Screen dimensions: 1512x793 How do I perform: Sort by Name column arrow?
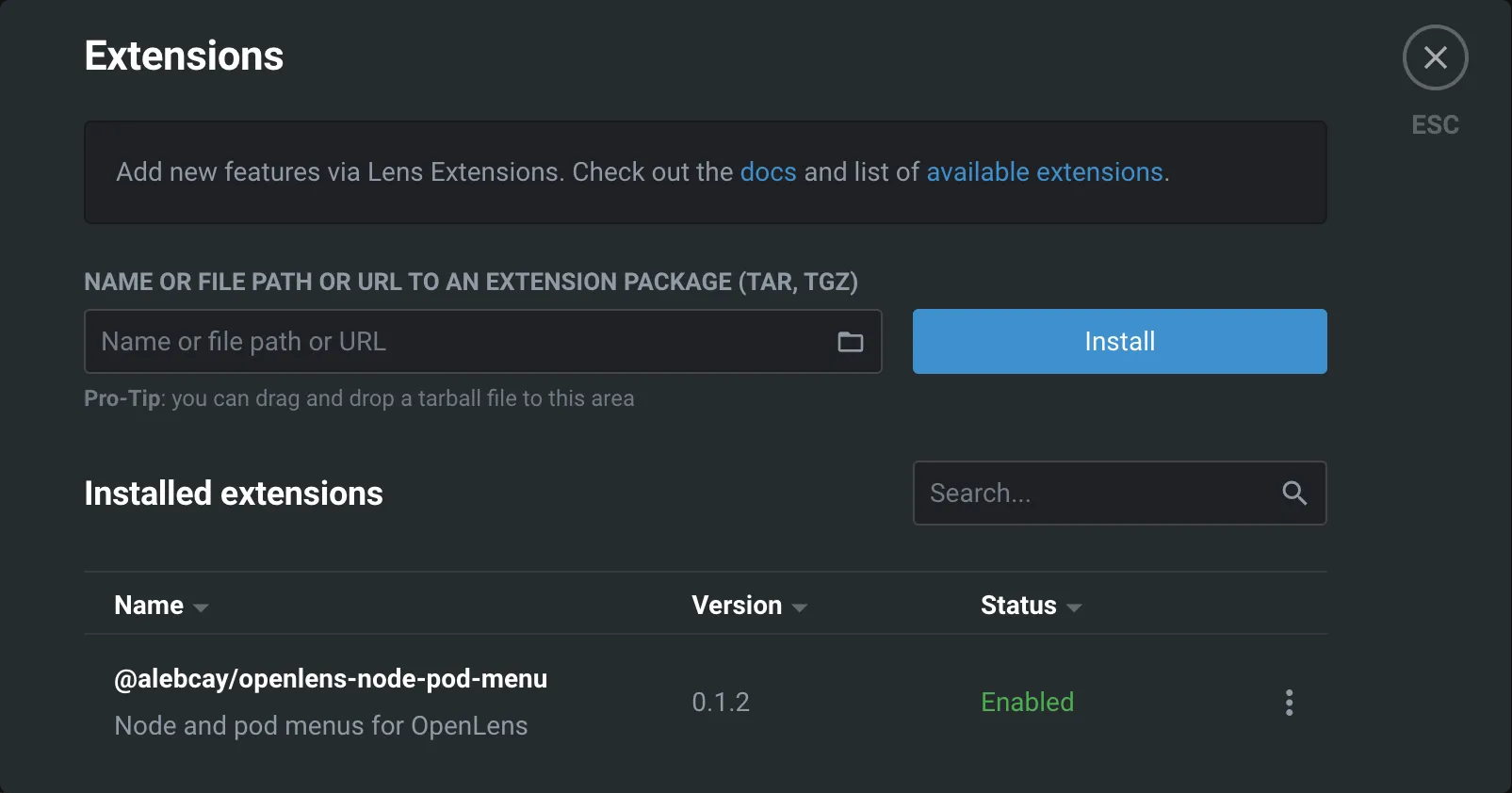click(x=201, y=608)
